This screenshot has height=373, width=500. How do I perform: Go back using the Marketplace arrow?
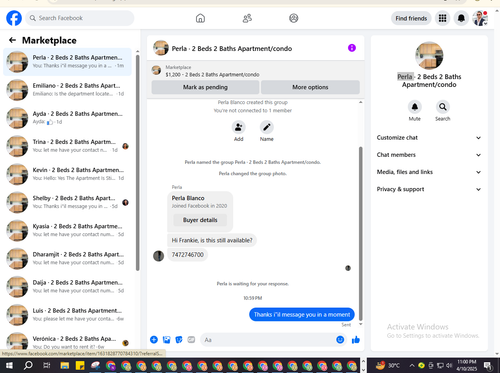pyautogui.click(x=12, y=40)
